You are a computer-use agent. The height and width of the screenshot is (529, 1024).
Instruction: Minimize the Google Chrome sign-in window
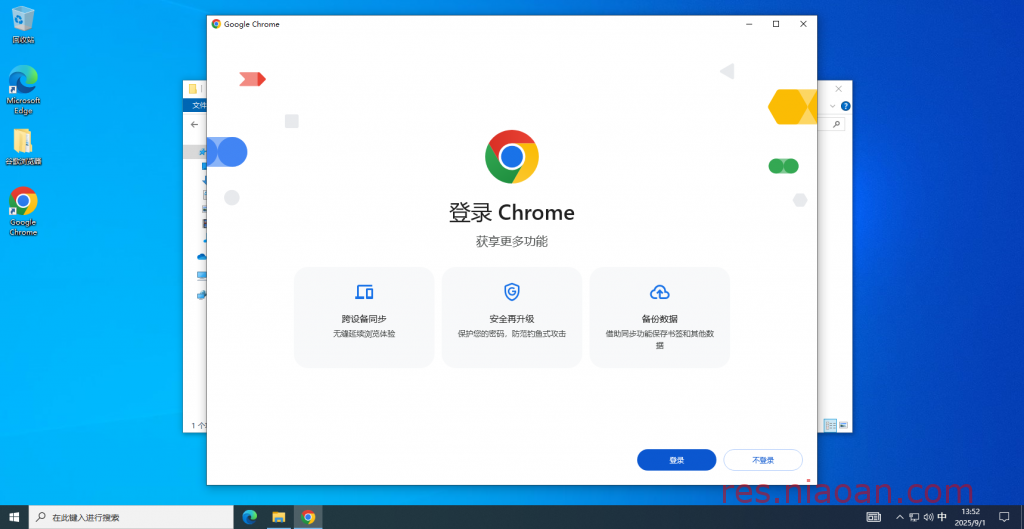coord(748,24)
